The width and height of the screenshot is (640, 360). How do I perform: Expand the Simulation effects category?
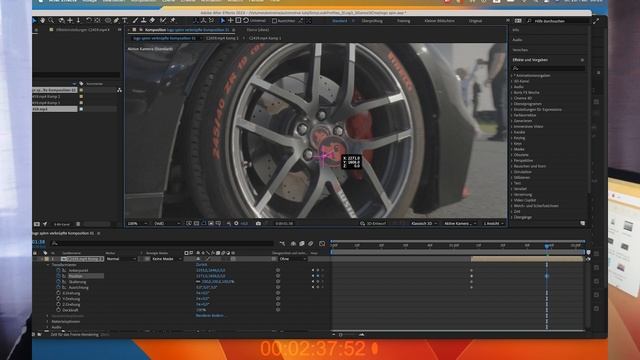(x=512, y=172)
